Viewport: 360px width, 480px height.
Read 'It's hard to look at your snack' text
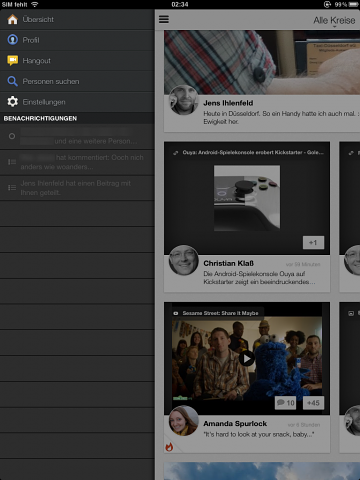(259, 434)
